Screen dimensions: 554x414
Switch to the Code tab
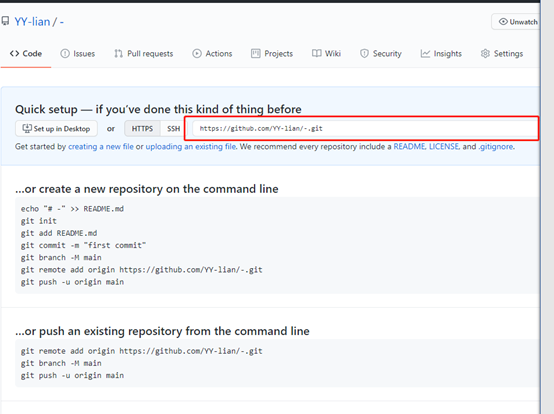pos(26,53)
